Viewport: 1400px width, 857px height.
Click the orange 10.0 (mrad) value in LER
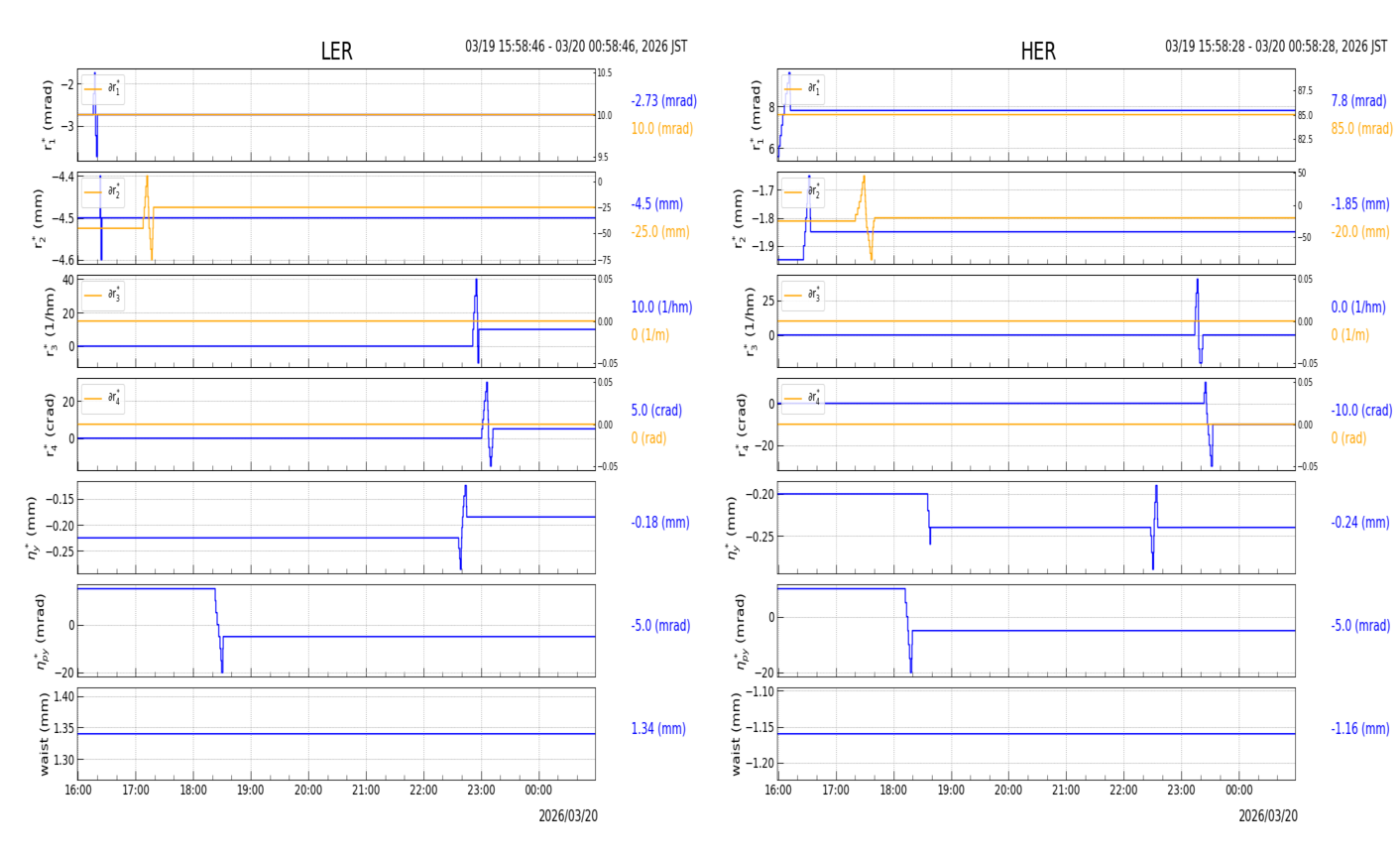click(x=662, y=129)
